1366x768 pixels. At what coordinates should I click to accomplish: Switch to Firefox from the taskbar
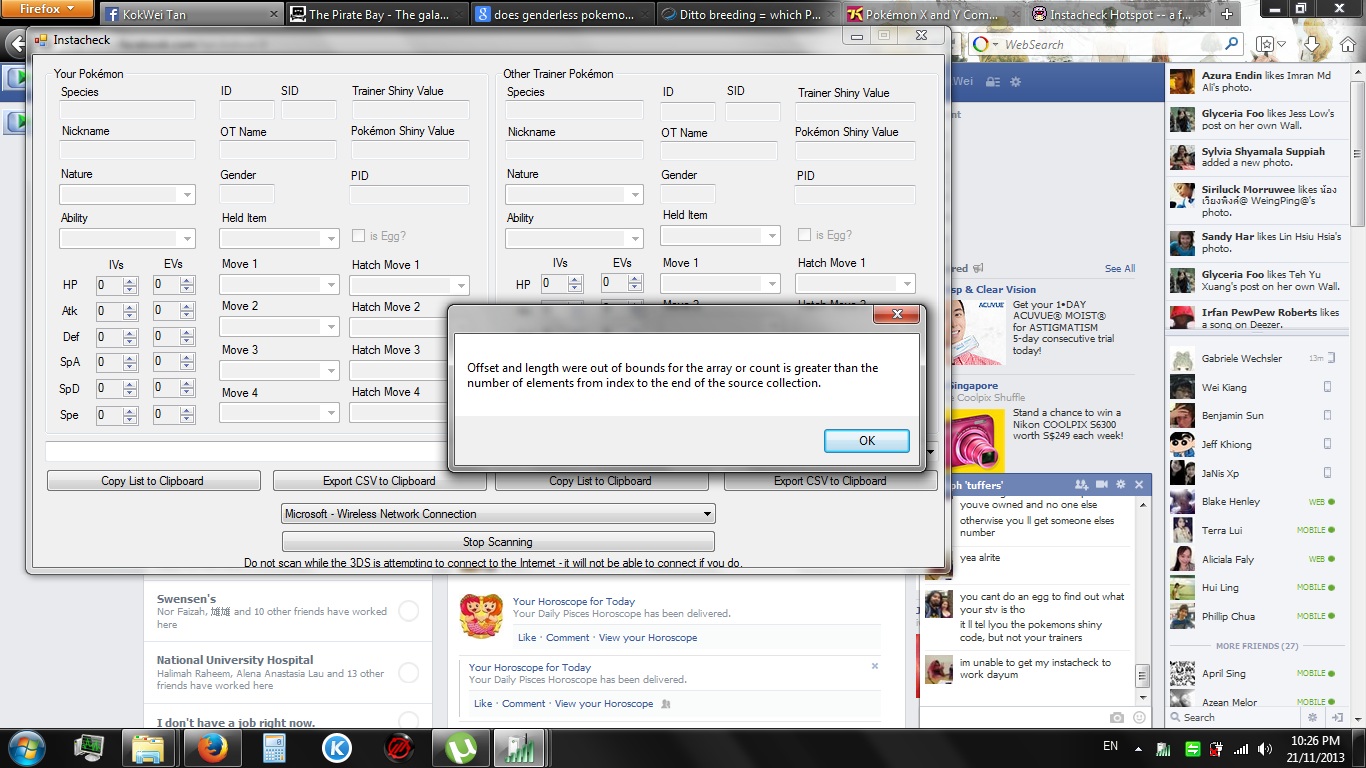coord(211,748)
